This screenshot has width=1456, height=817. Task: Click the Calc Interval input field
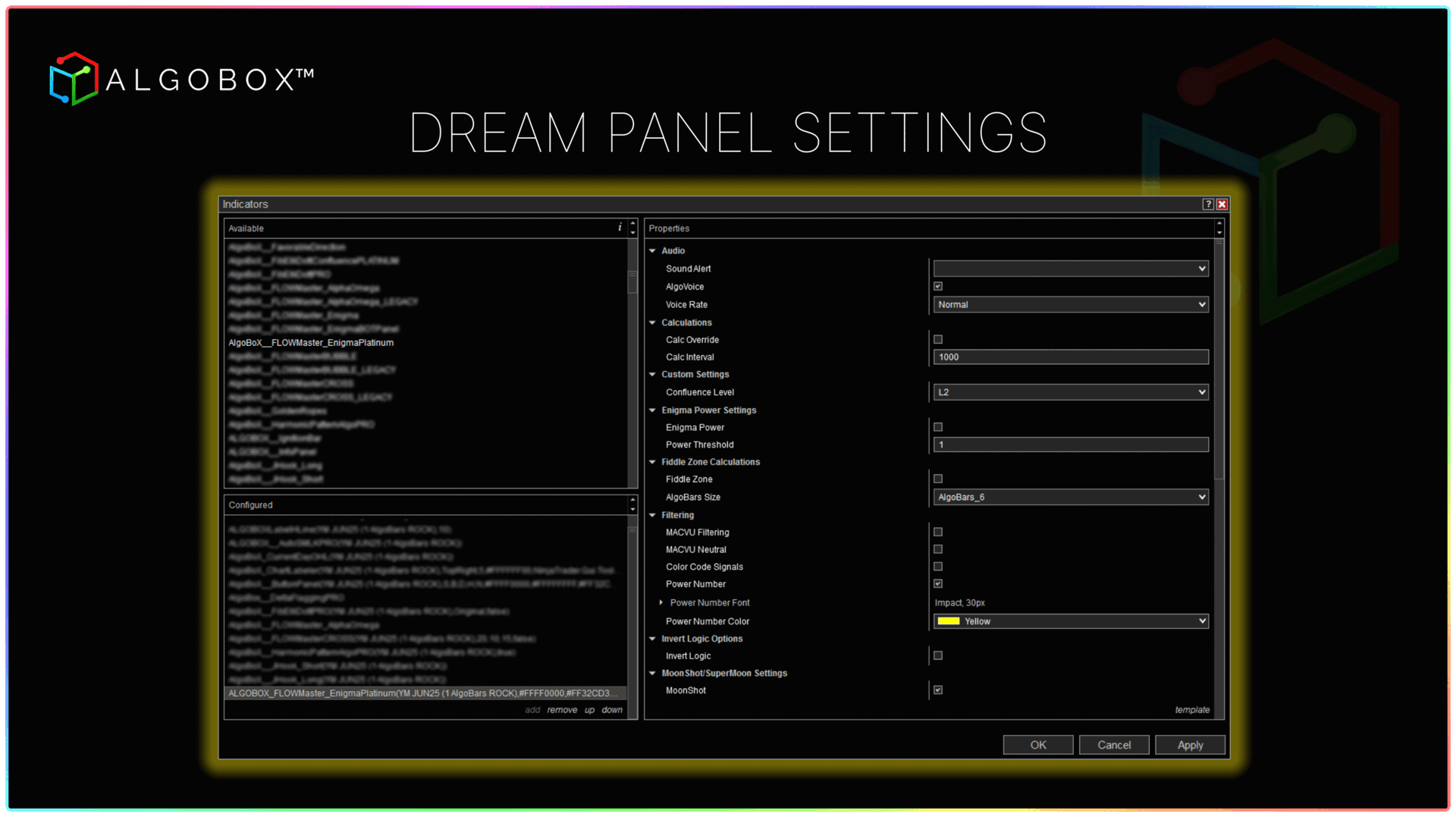1070,357
